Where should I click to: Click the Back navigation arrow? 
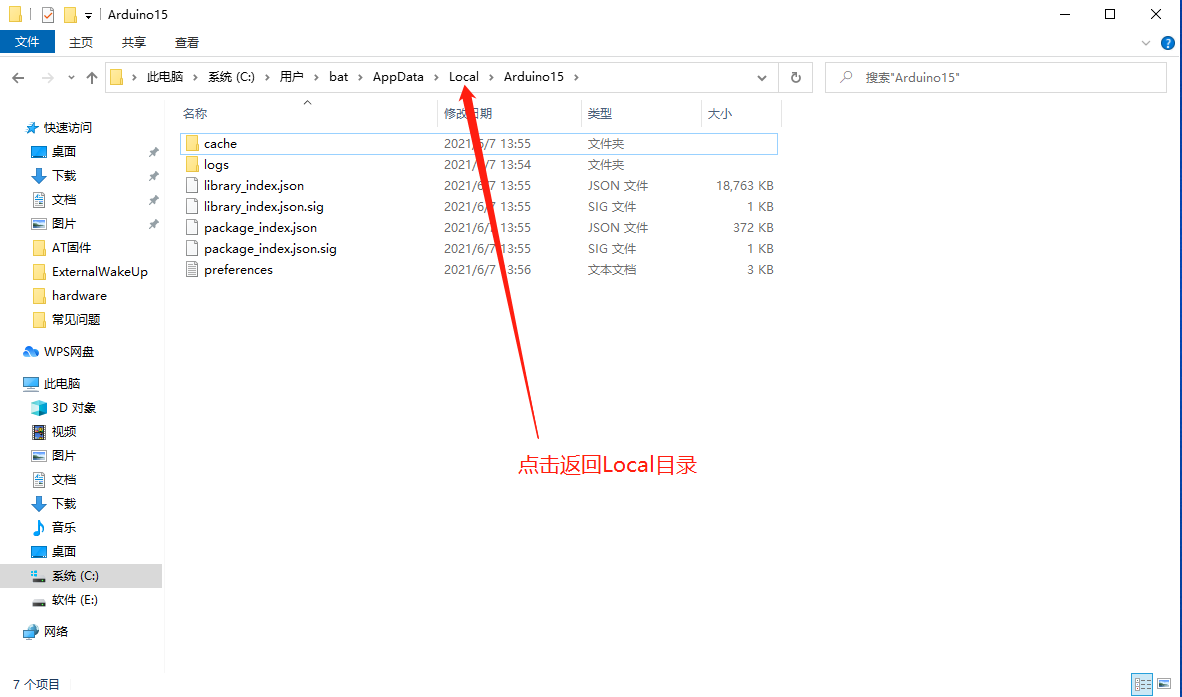point(18,78)
